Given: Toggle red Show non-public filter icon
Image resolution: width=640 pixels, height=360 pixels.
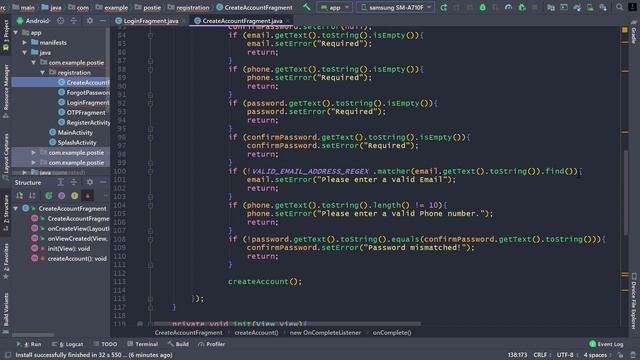Looking at the screenshot, I should pos(87,196).
